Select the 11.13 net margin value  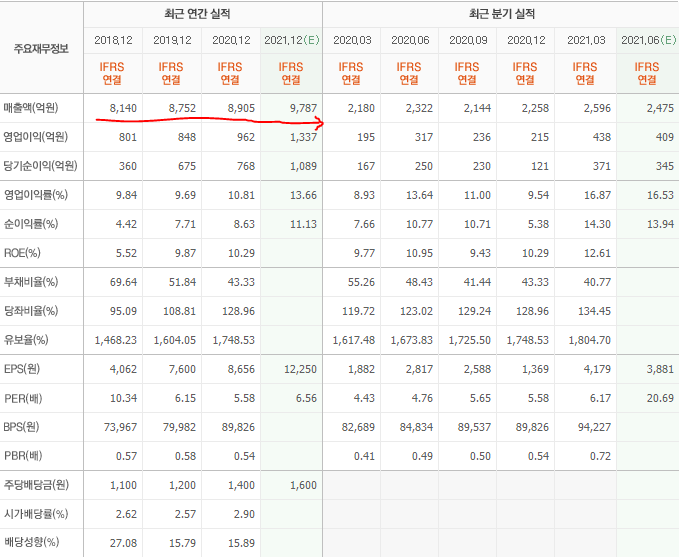click(x=304, y=224)
